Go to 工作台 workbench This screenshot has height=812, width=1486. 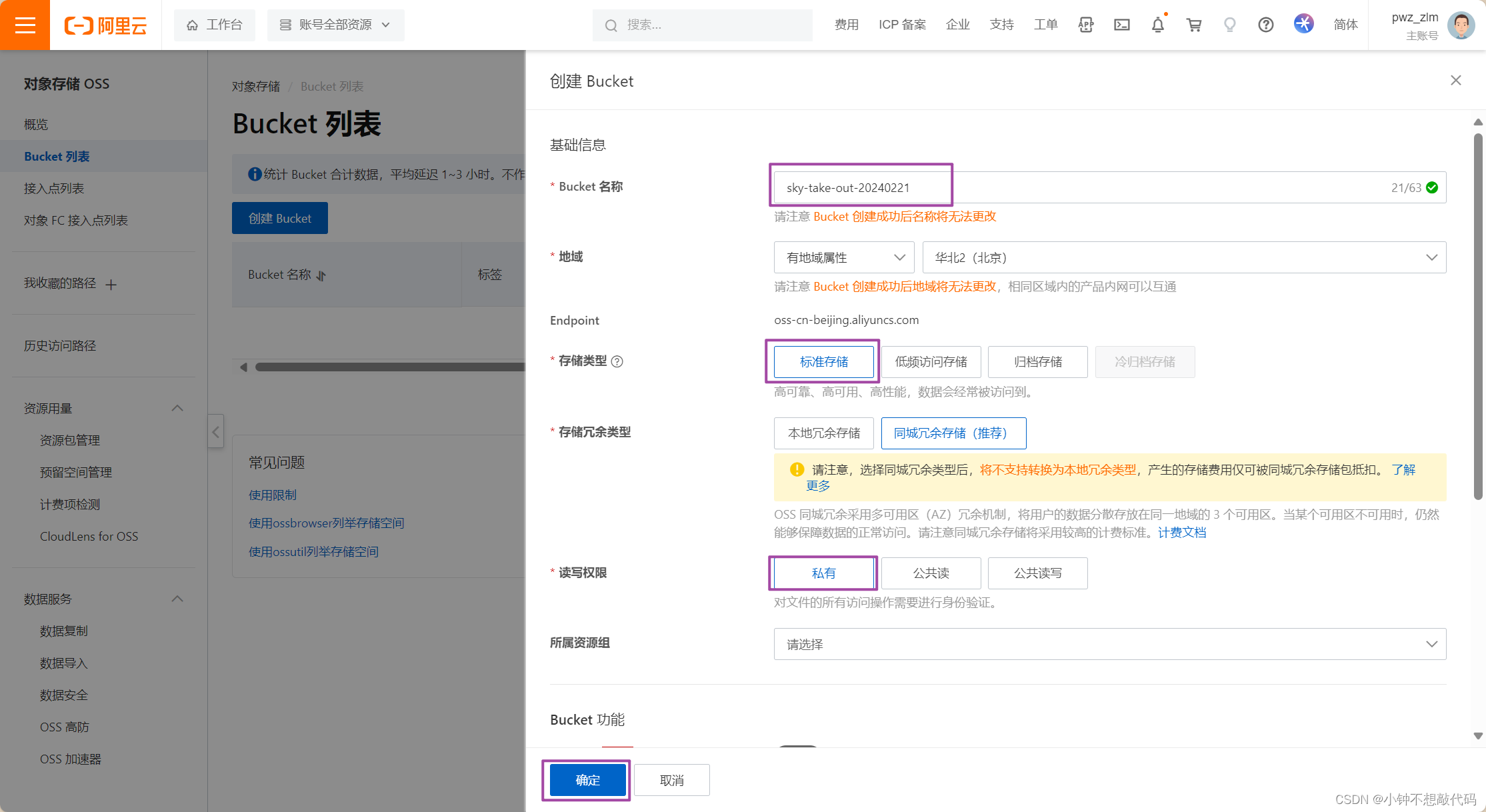(x=215, y=25)
